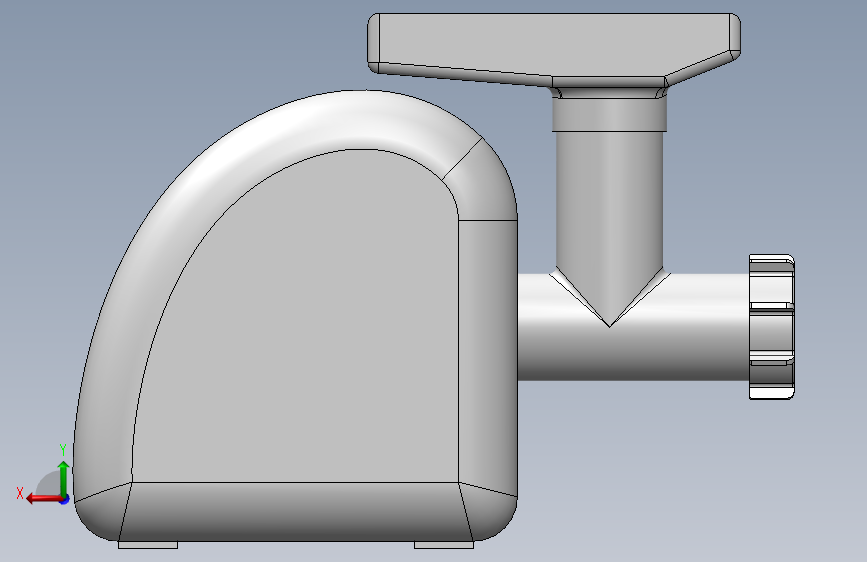Select the bottom base band of the housing
This screenshot has height=562, width=867.
[296, 512]
